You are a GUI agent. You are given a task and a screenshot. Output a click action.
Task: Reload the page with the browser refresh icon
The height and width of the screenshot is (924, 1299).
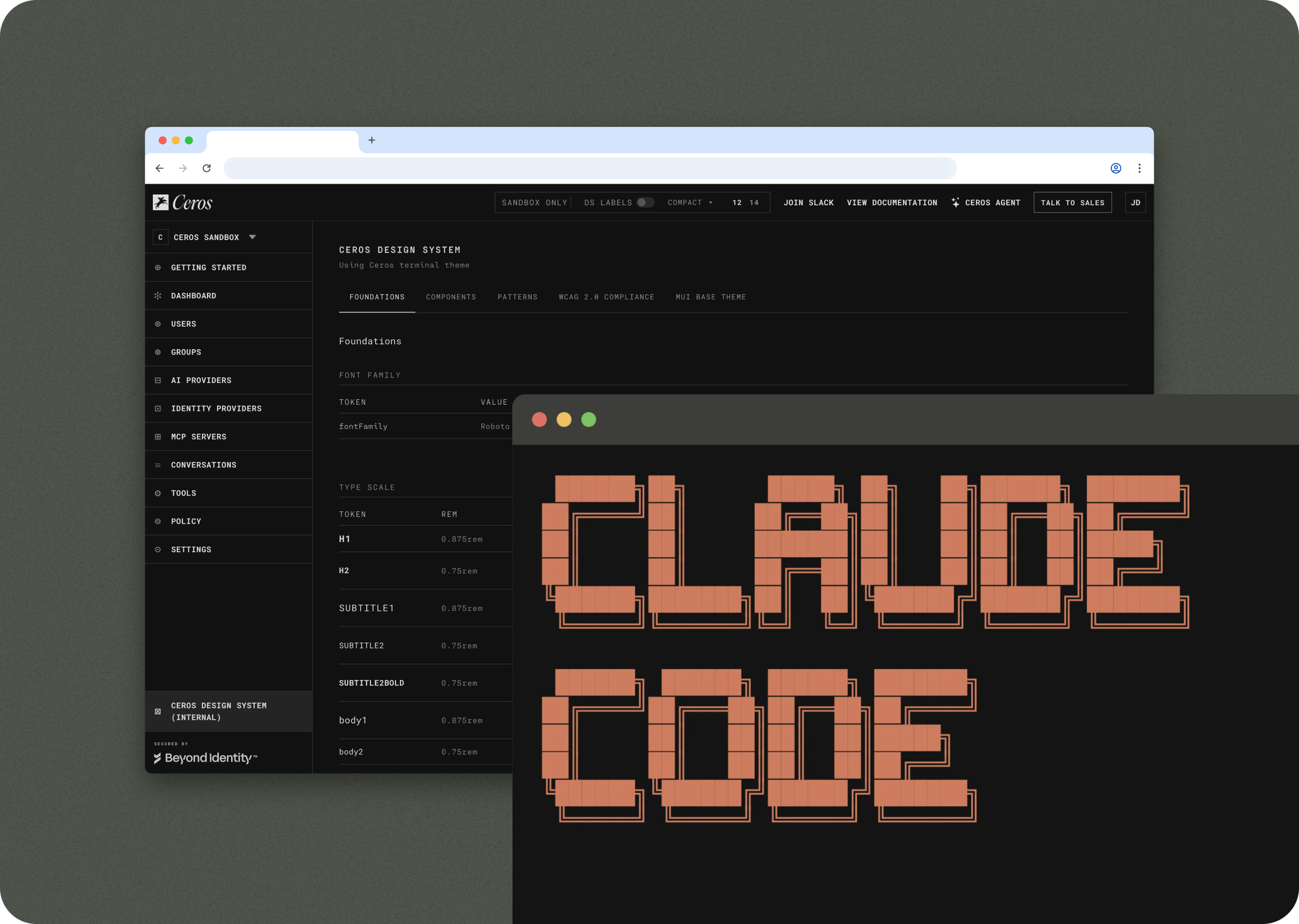(x=207, y=168)
